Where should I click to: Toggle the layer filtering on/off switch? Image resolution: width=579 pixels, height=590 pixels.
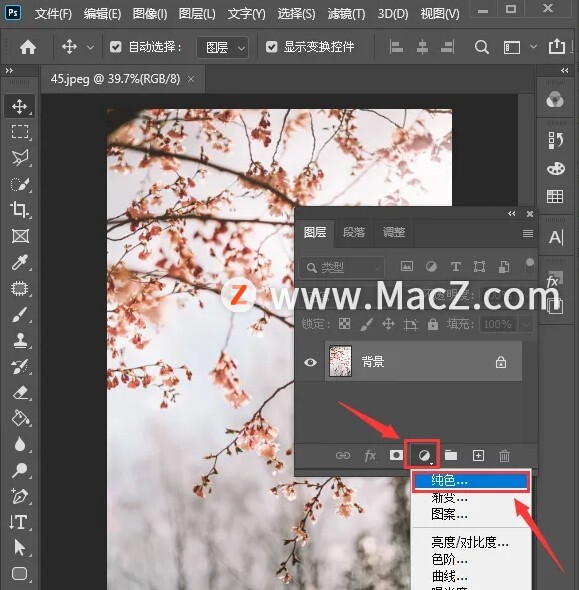coord(530,265)
